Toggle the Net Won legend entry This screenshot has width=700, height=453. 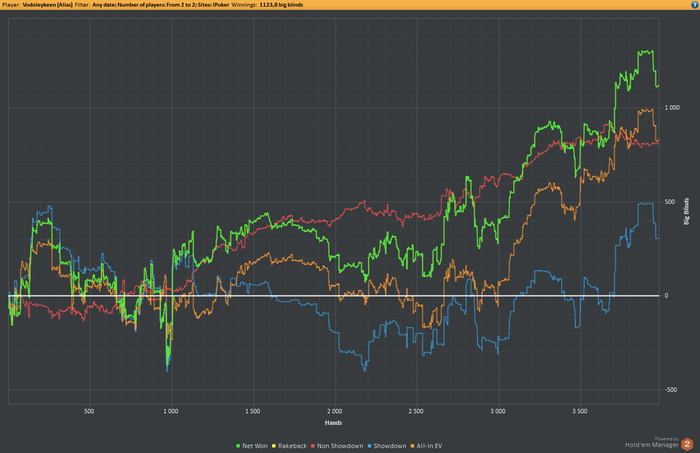click(252, 446)
